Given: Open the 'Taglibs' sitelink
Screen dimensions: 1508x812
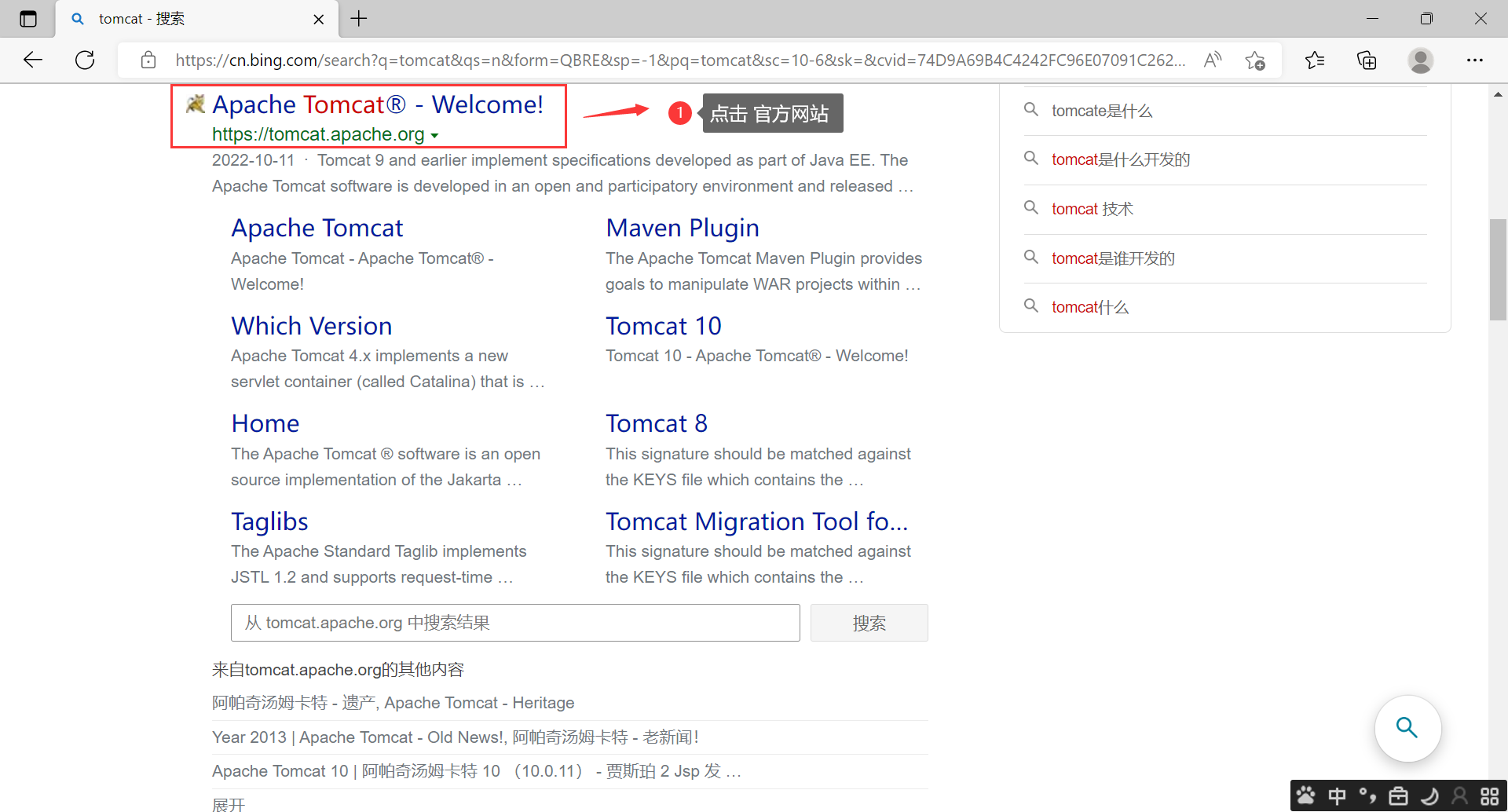Looking at the screenshot, I should point(269,521).
